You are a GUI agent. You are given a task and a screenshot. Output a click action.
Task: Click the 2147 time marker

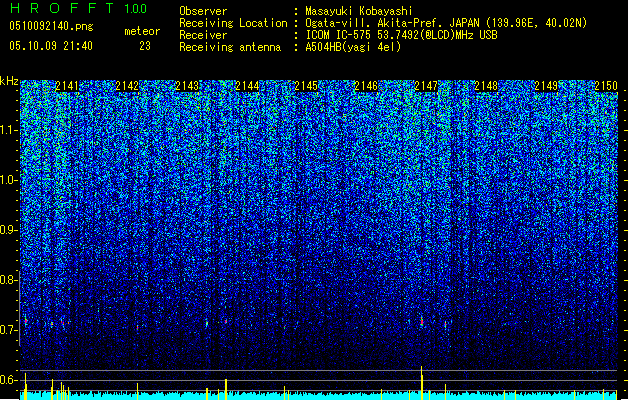426,86
